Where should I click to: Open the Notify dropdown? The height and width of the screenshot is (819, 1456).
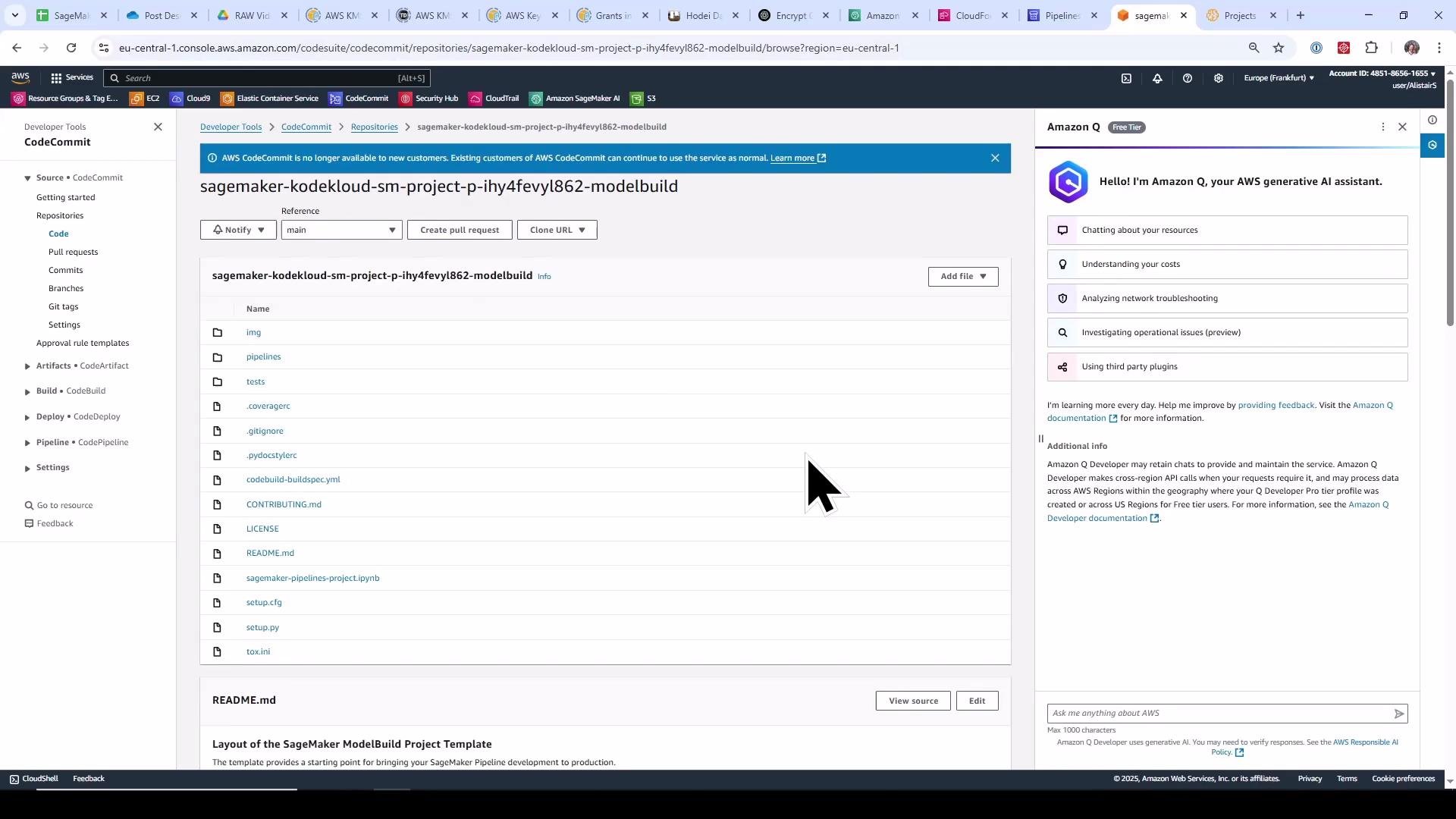click(238, 230)
